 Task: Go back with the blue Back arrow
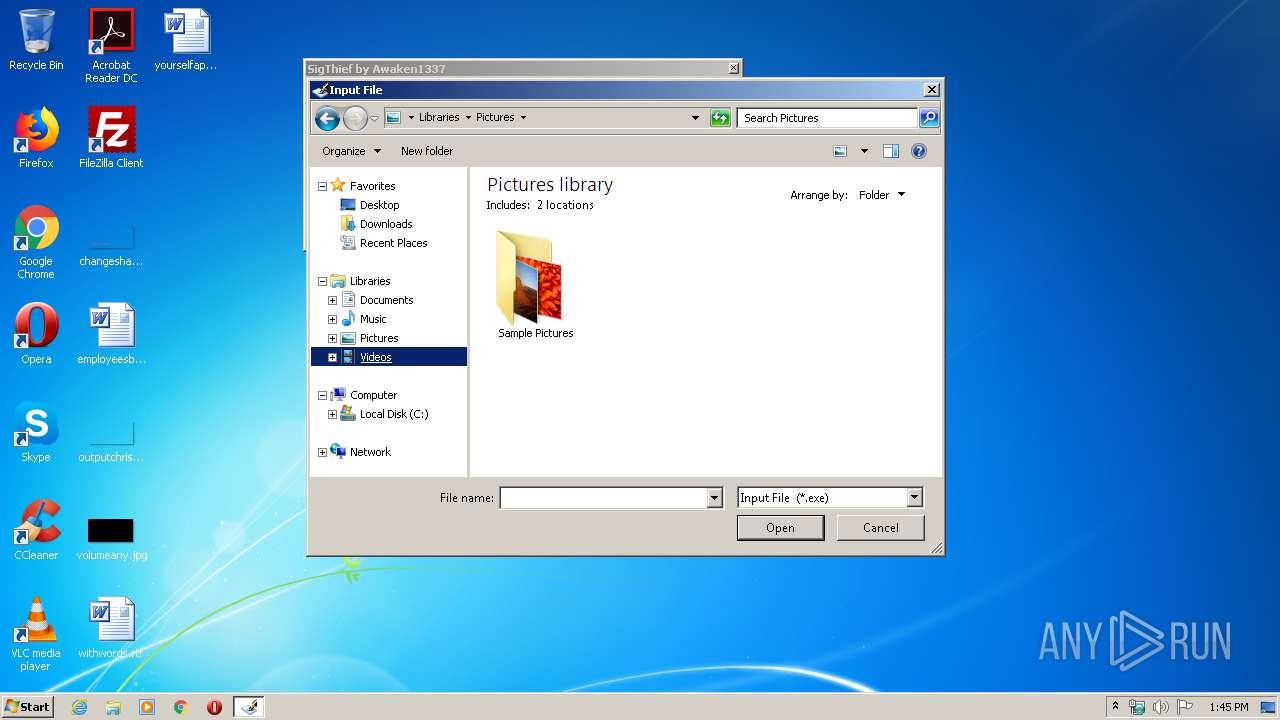point(327,118)
